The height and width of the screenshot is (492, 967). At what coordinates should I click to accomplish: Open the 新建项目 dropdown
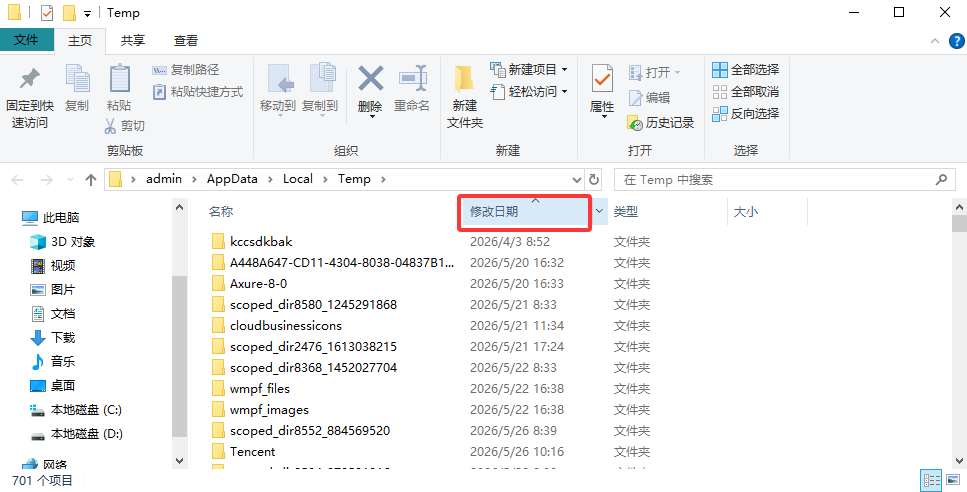point(529,69)
